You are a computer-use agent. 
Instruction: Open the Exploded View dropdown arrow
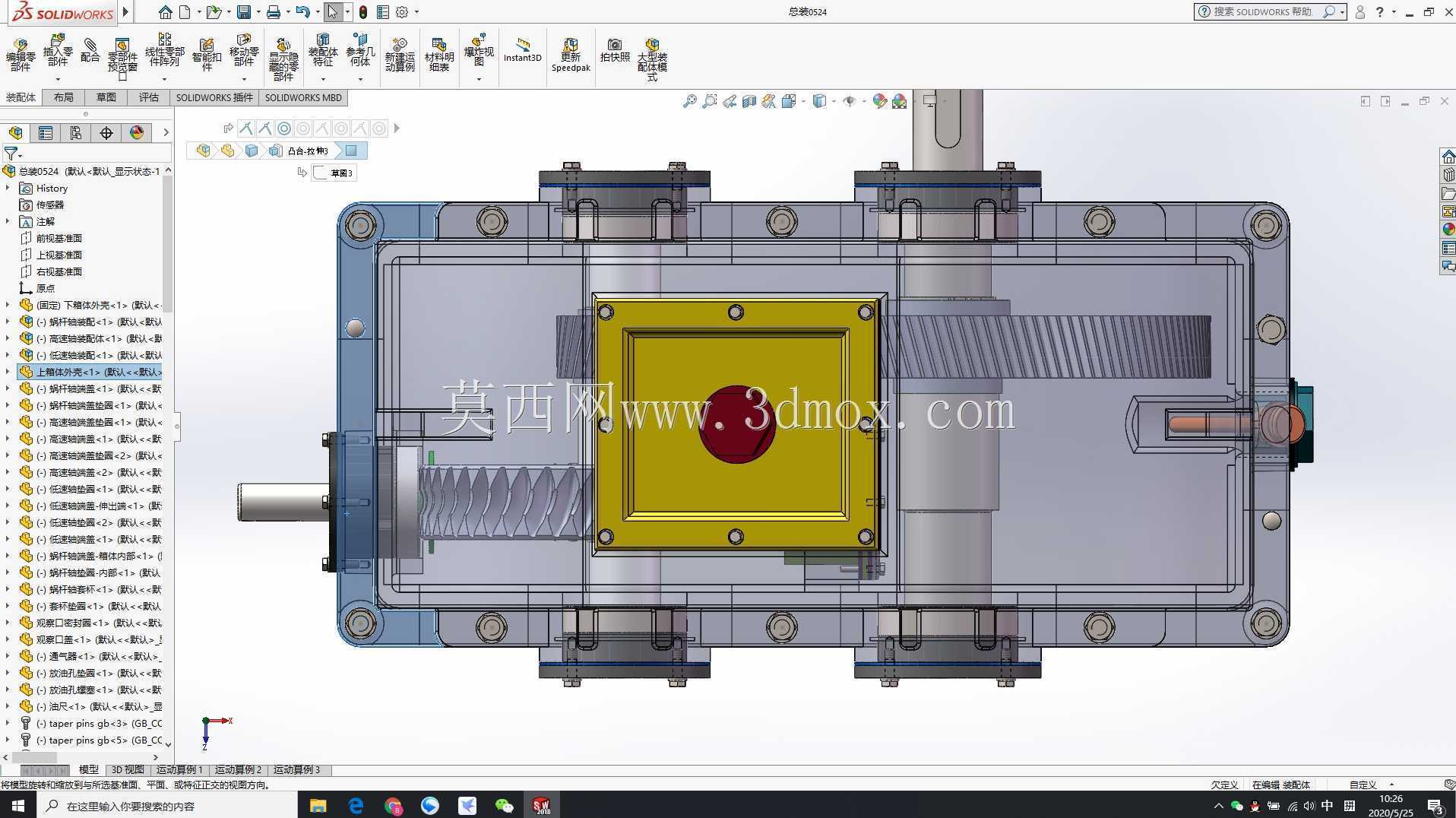tap(479, 79)
